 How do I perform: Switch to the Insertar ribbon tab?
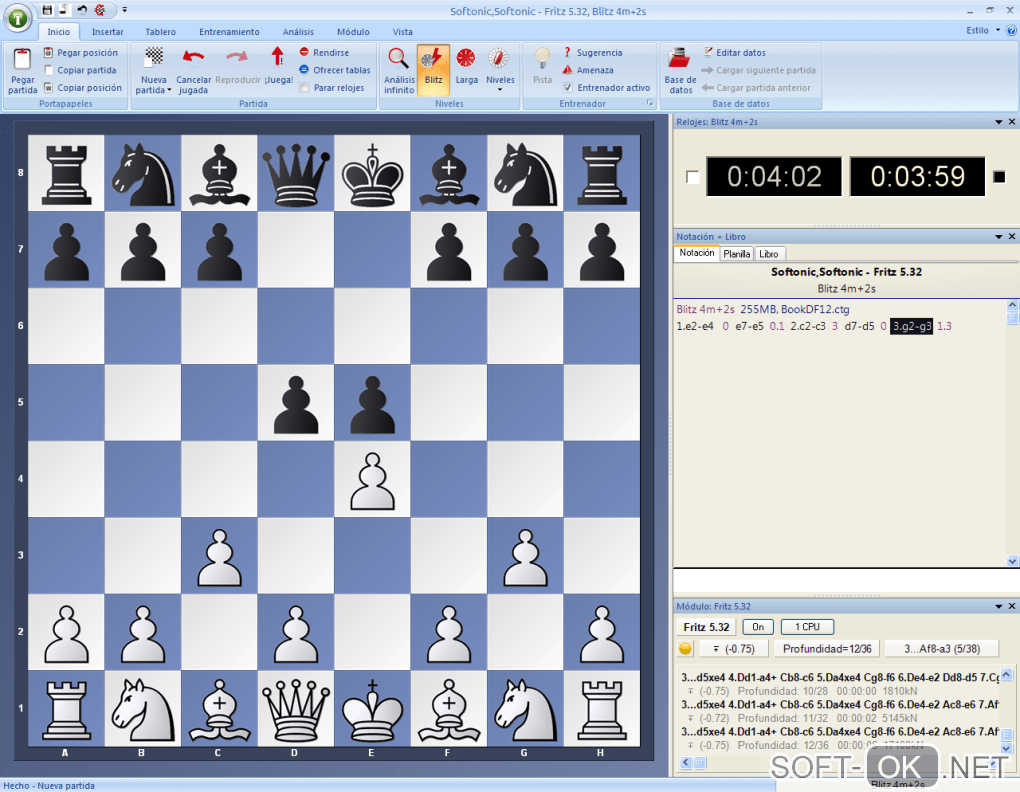coord(107,32)
